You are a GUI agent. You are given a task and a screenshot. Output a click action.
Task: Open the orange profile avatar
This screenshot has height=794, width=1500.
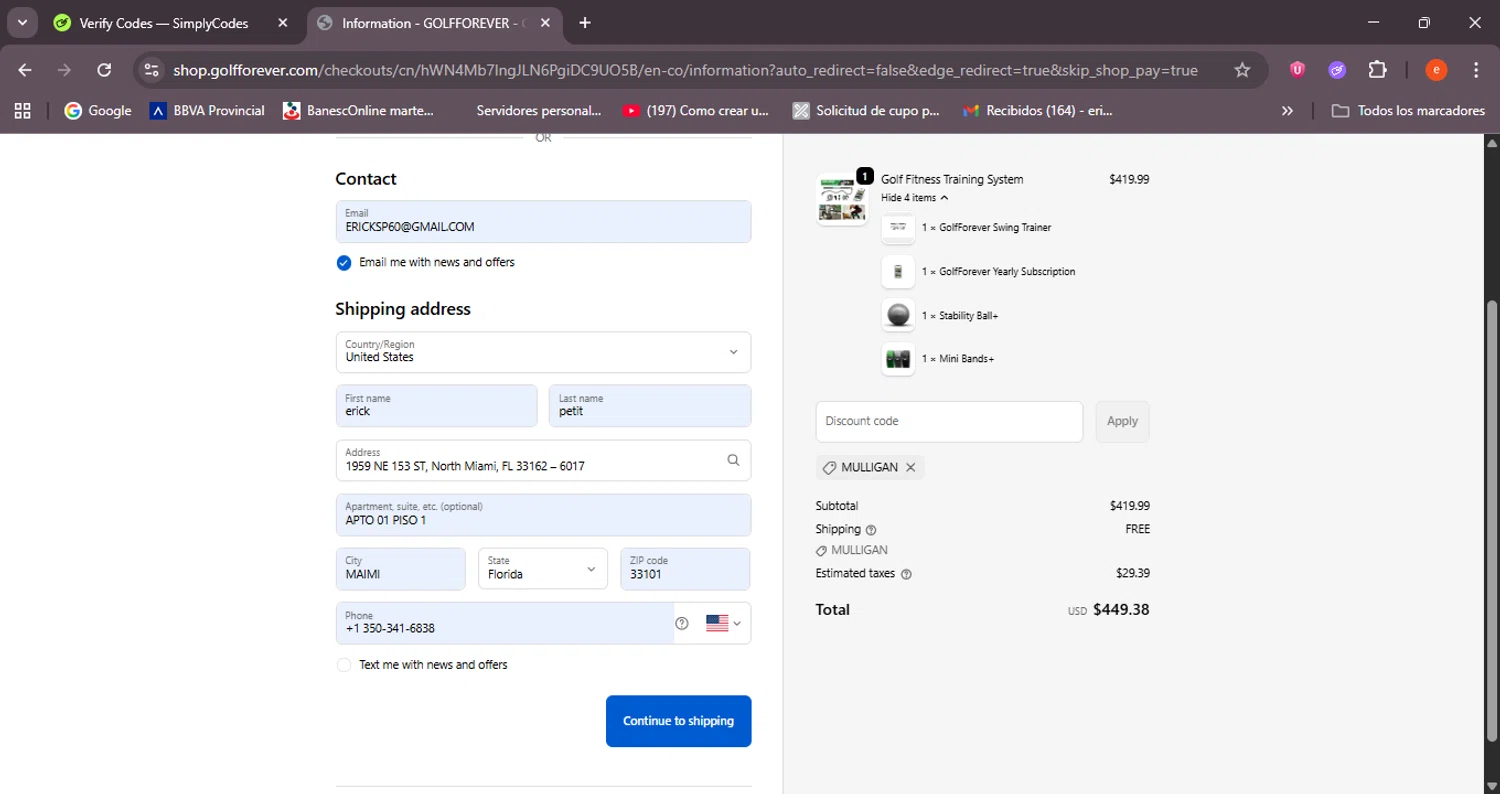[x=1436, y=70]
